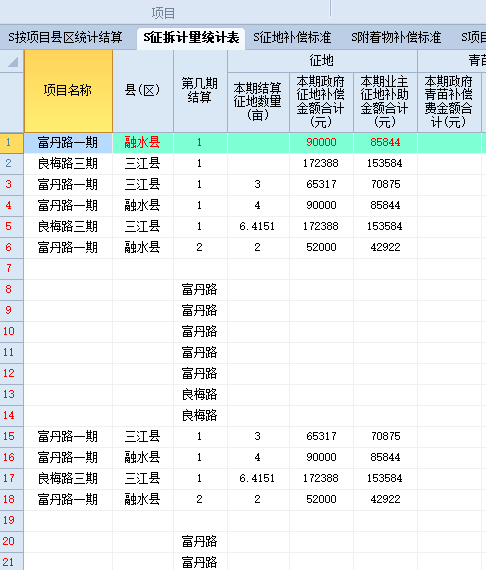
Task: Click the red 融水县 cell in row 1
Action: click(x=143, y=142)
